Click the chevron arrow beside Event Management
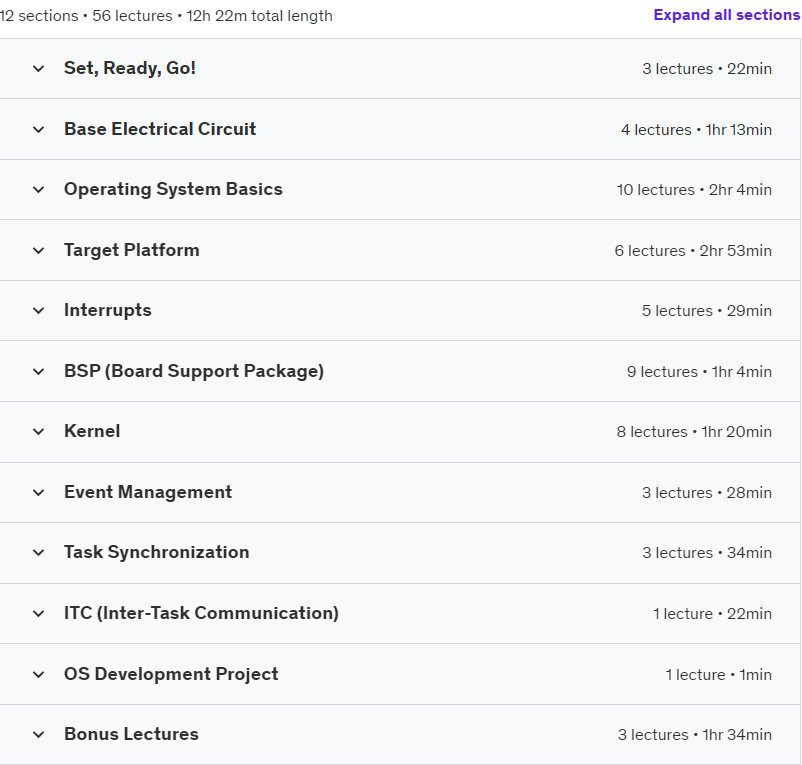This screenshot has width=802, height=765. point(38,492)
